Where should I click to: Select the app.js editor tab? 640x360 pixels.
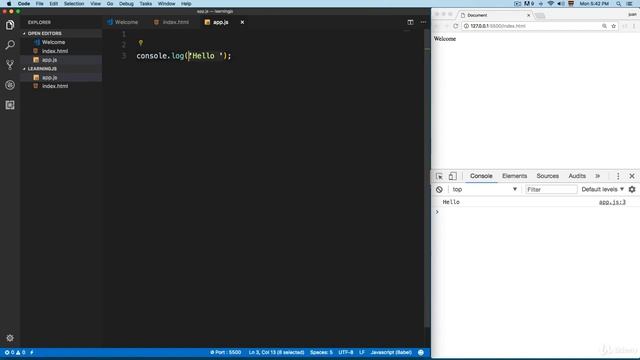tap(220, 22)
